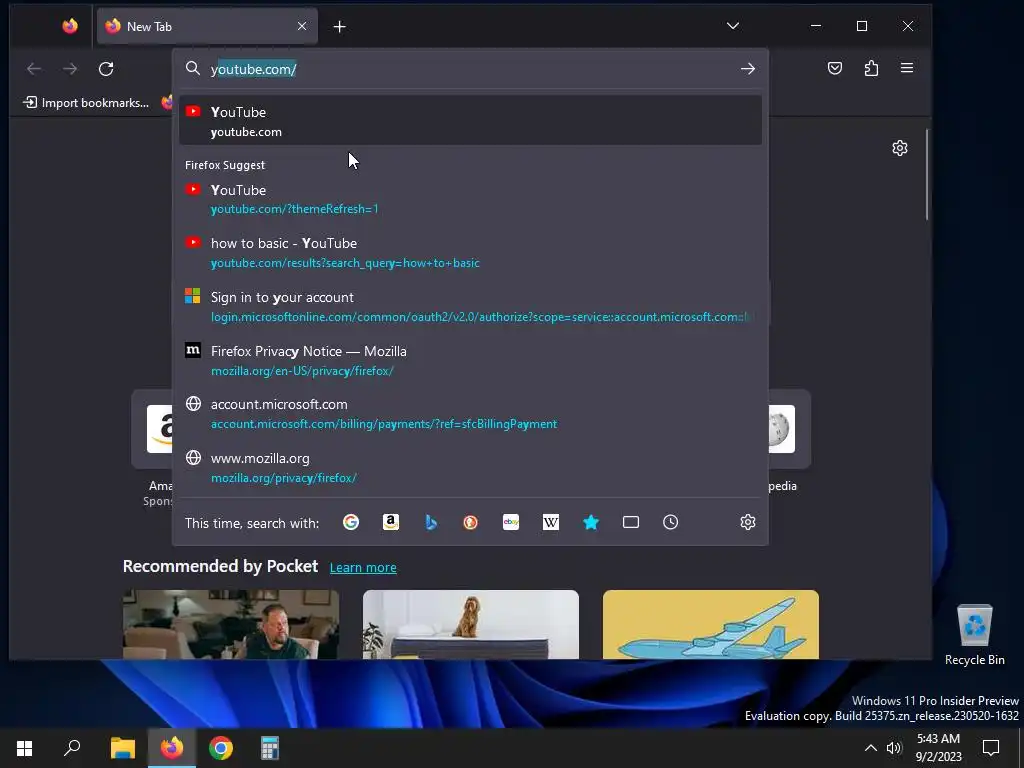Select the top YouTube youtube.com suggestion
1024x768 pixels.
(470, 121)
